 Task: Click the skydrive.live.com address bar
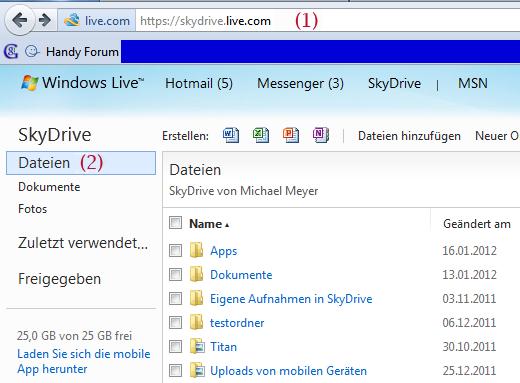tap(327, 21)
